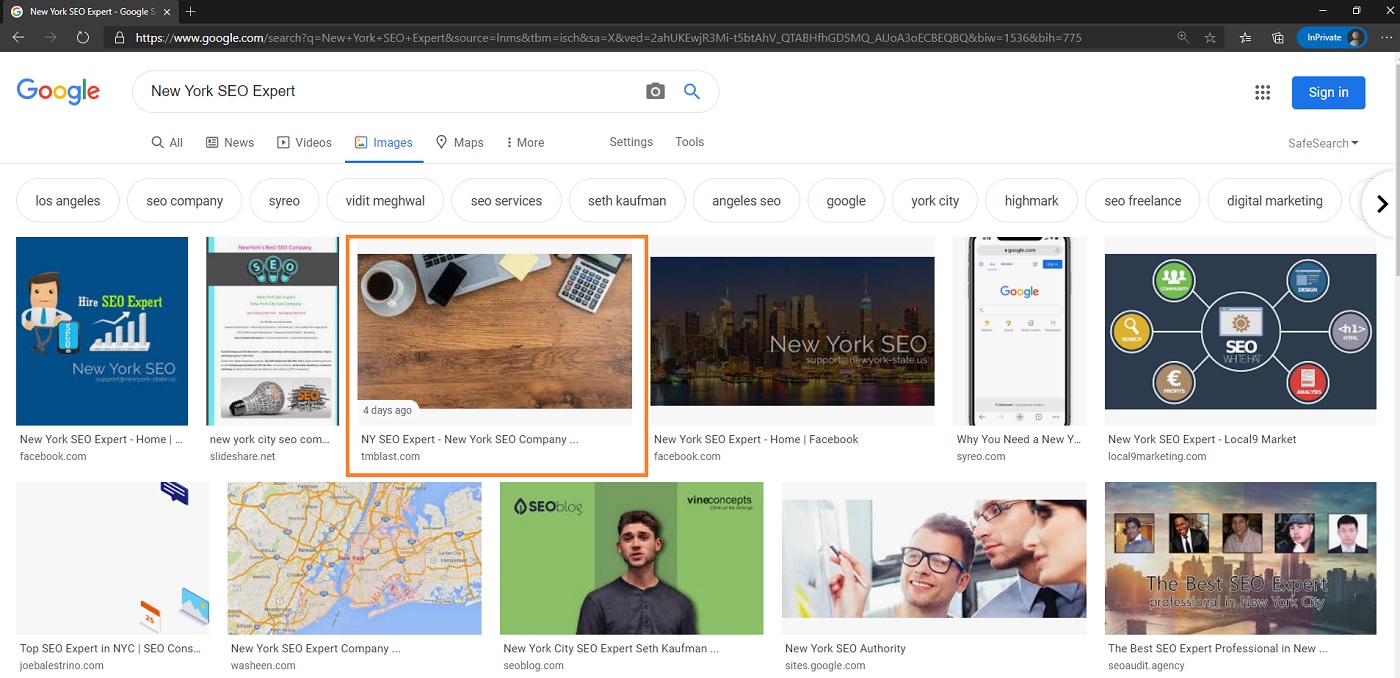Click the browser address bar URL
Image resolution: width=1400 pixels, height=678 pixels.
(608, 38)
